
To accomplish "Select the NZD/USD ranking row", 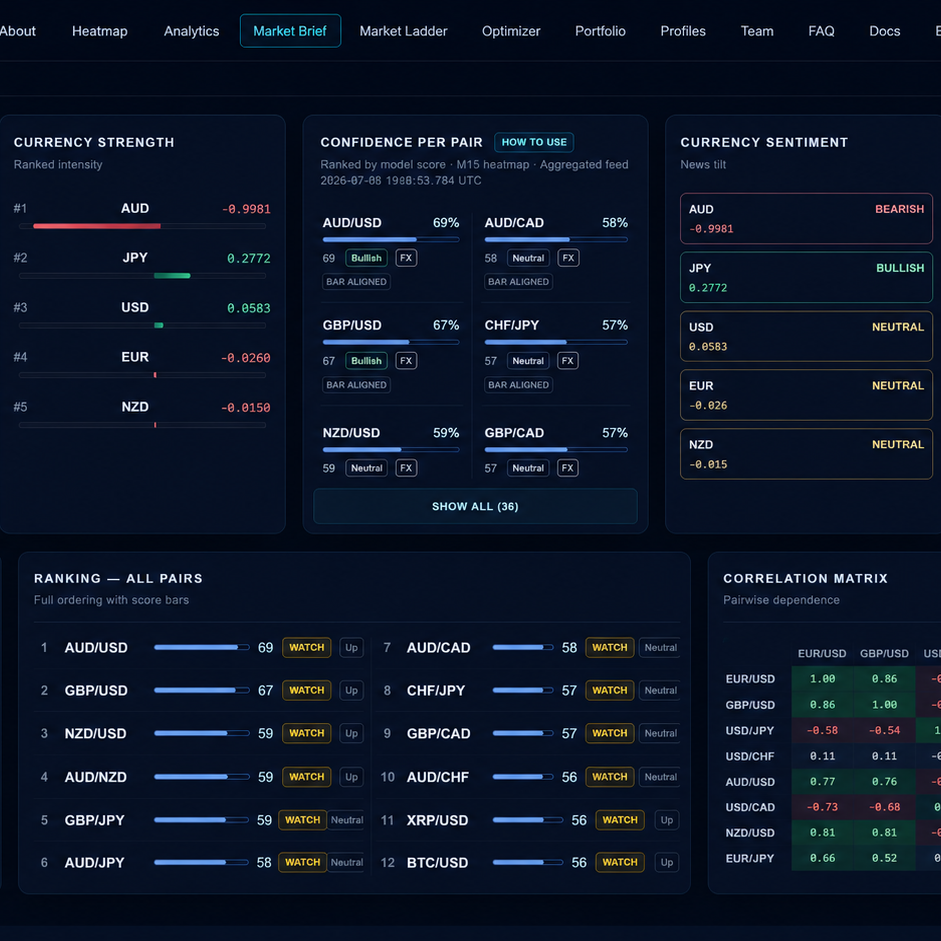I will [199, 733].
